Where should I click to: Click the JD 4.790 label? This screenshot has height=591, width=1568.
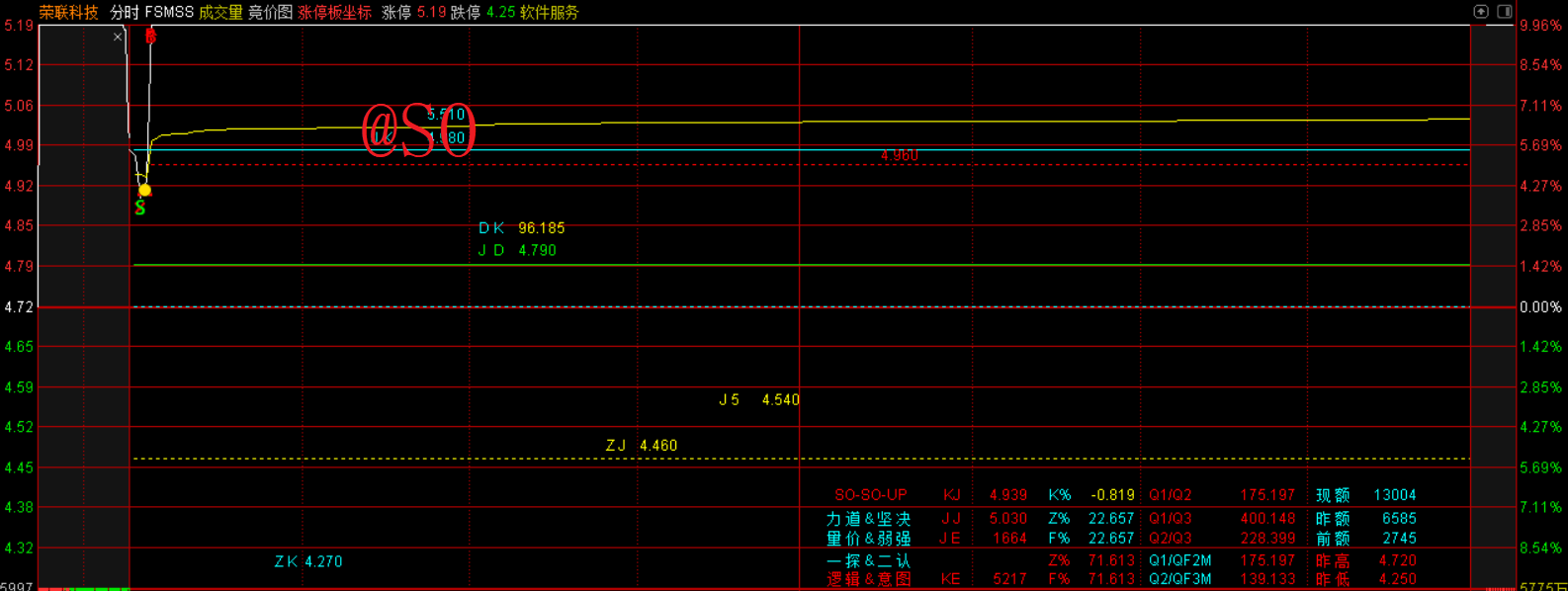517,251
